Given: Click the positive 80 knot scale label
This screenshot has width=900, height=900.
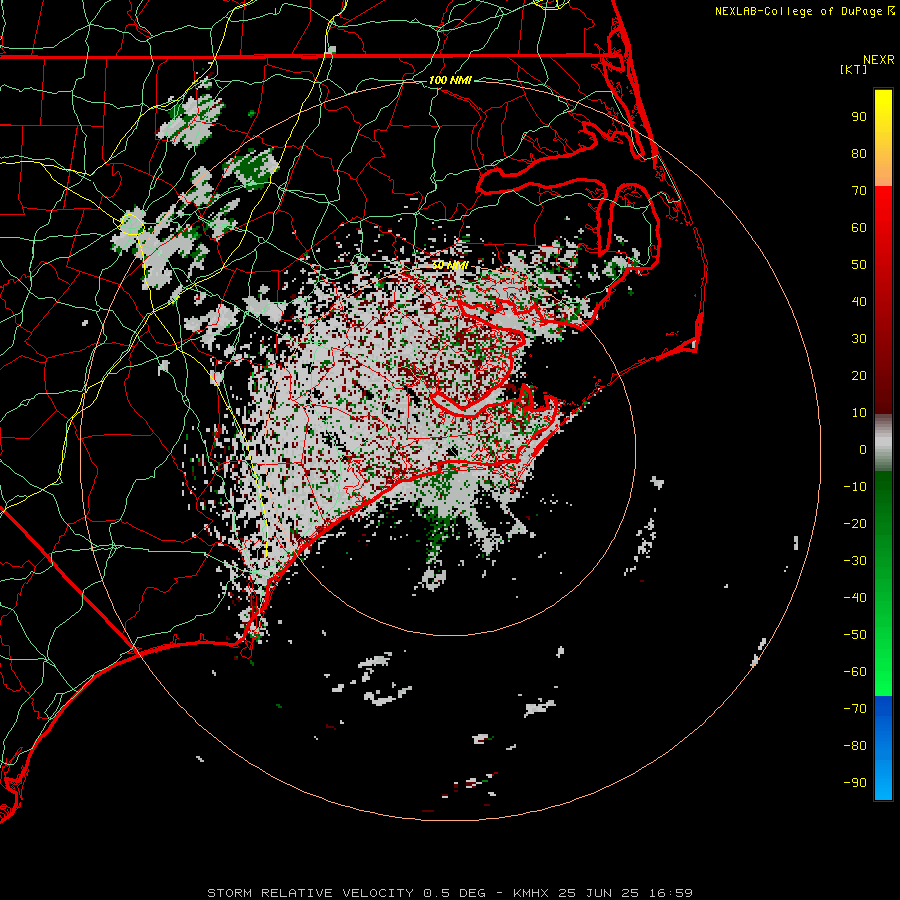Looking at the screenshot, I should pos(859,153).
